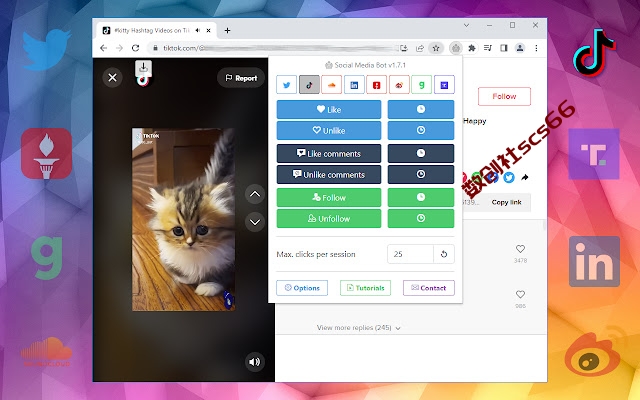Open the Chrome profile avatar
The image size is (640, 400).
pyautogui.click(x=520, y=48)
